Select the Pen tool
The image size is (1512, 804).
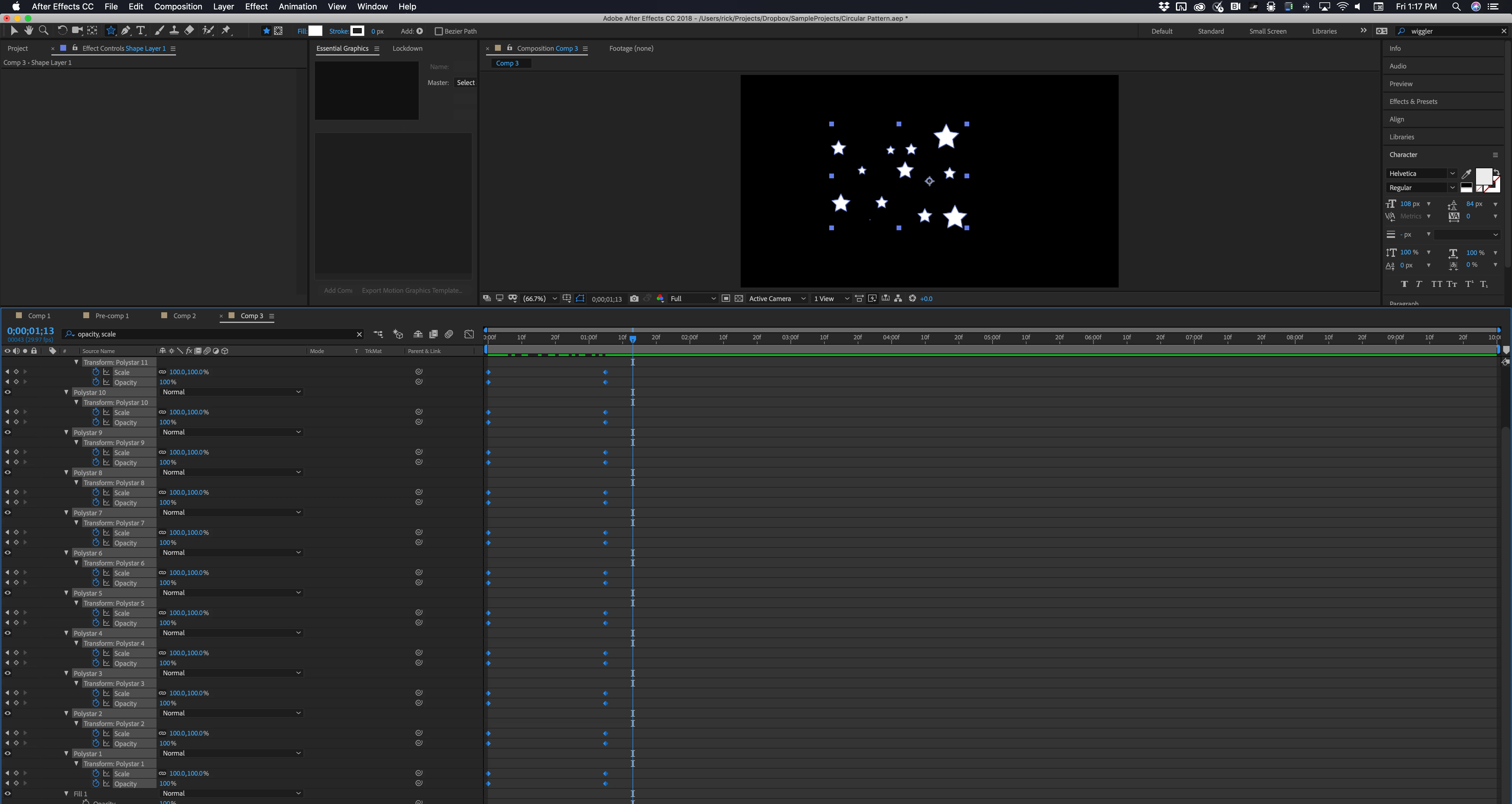coord(126,30)
